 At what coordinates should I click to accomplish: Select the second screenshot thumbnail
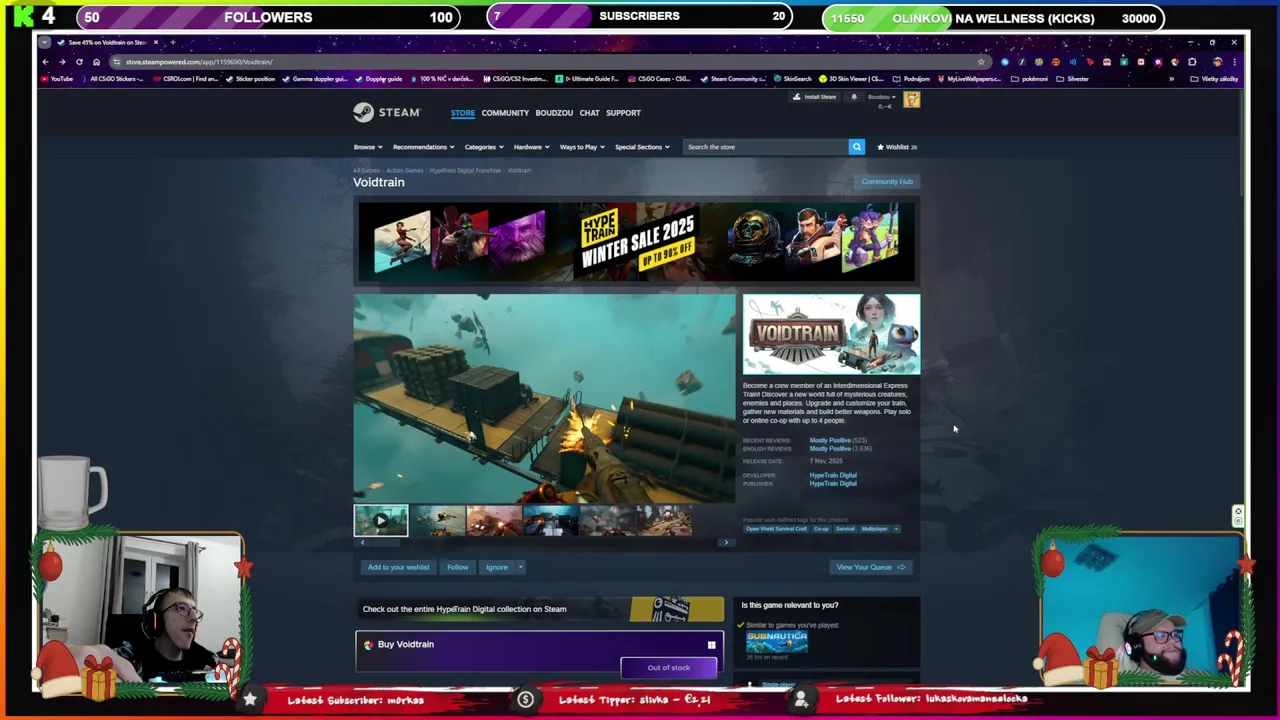[x=438, y=520]
